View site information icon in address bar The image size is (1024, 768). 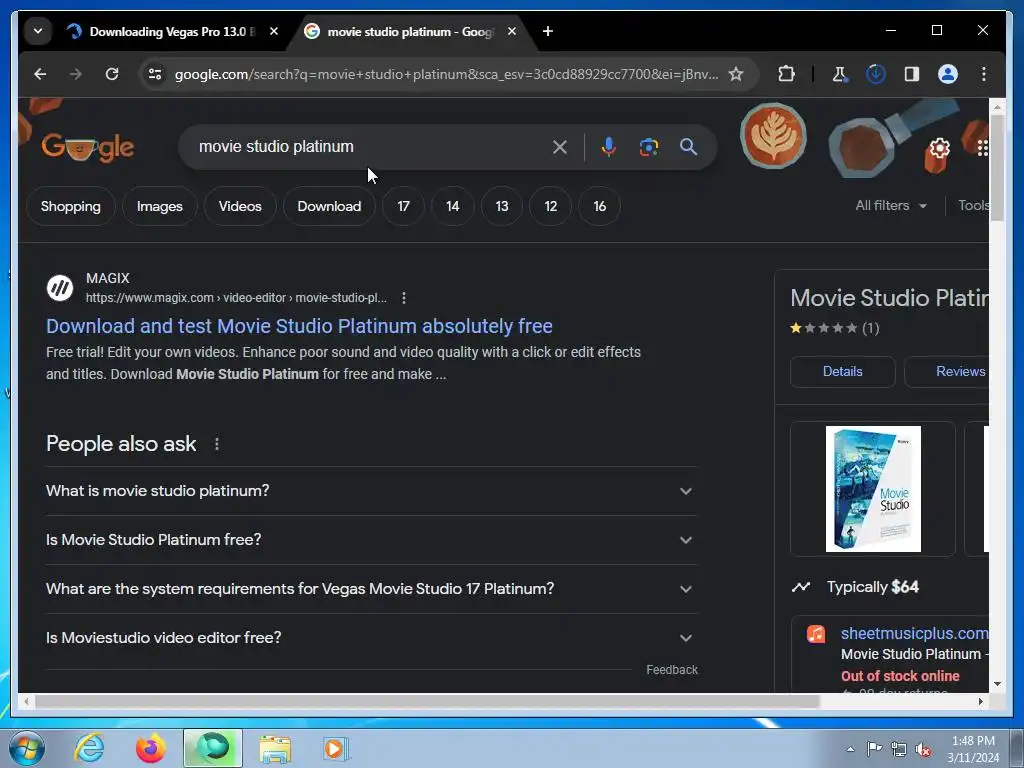(x=155, y=74)
